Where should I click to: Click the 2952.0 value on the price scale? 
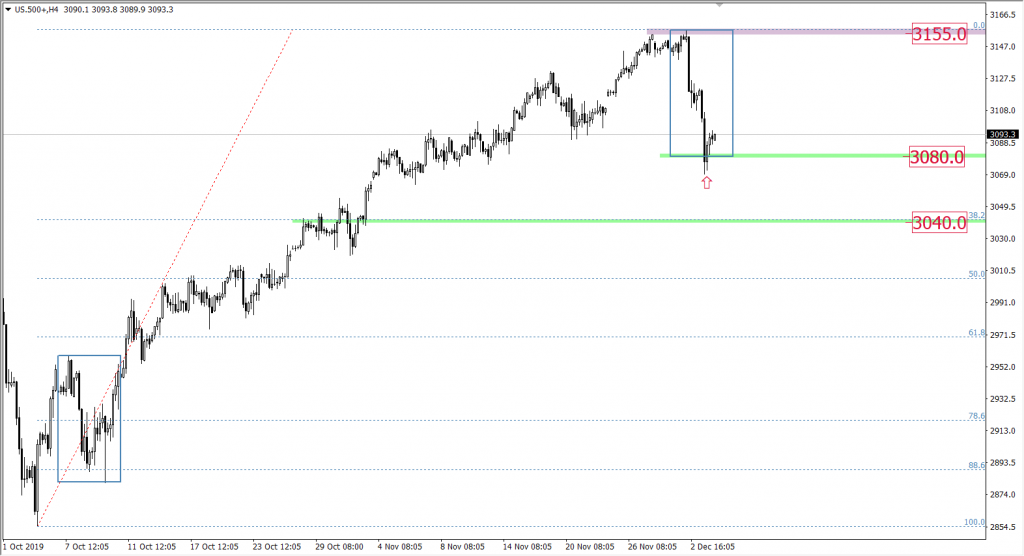click(x=1003, y=367)
